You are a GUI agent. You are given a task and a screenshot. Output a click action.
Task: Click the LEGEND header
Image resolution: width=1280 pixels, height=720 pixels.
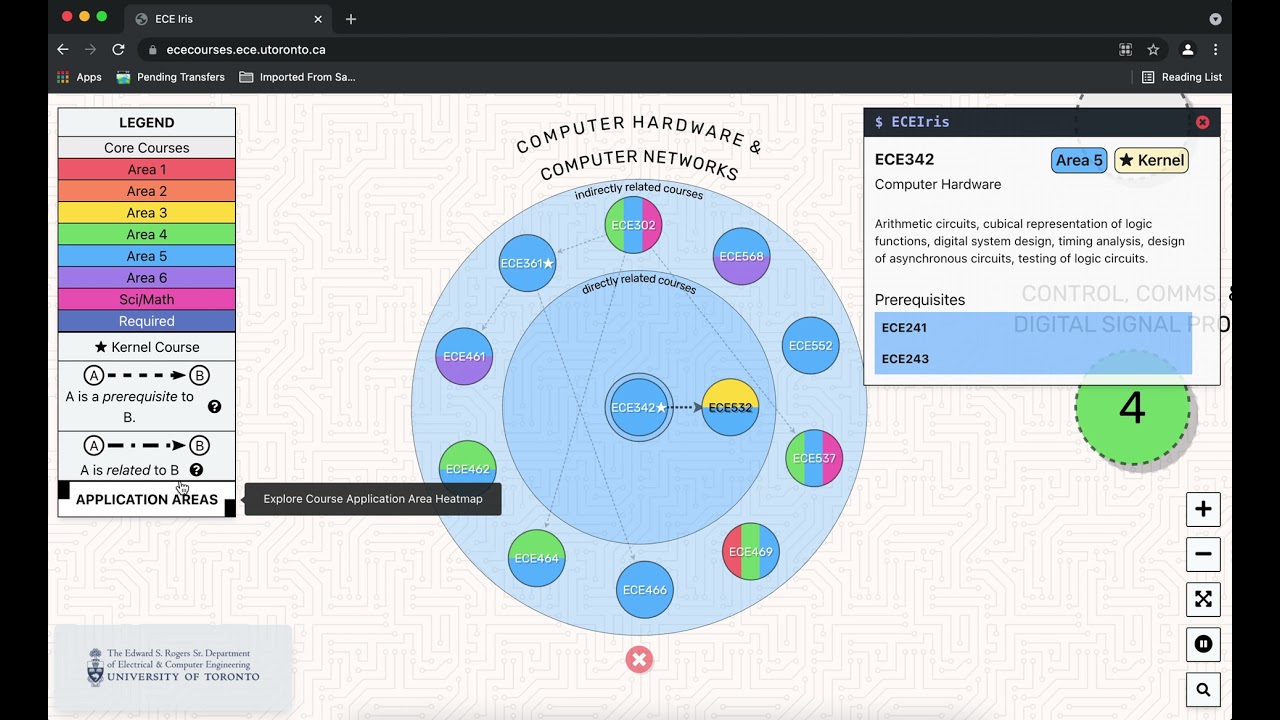pyautogui.click(x=147, y=122)
